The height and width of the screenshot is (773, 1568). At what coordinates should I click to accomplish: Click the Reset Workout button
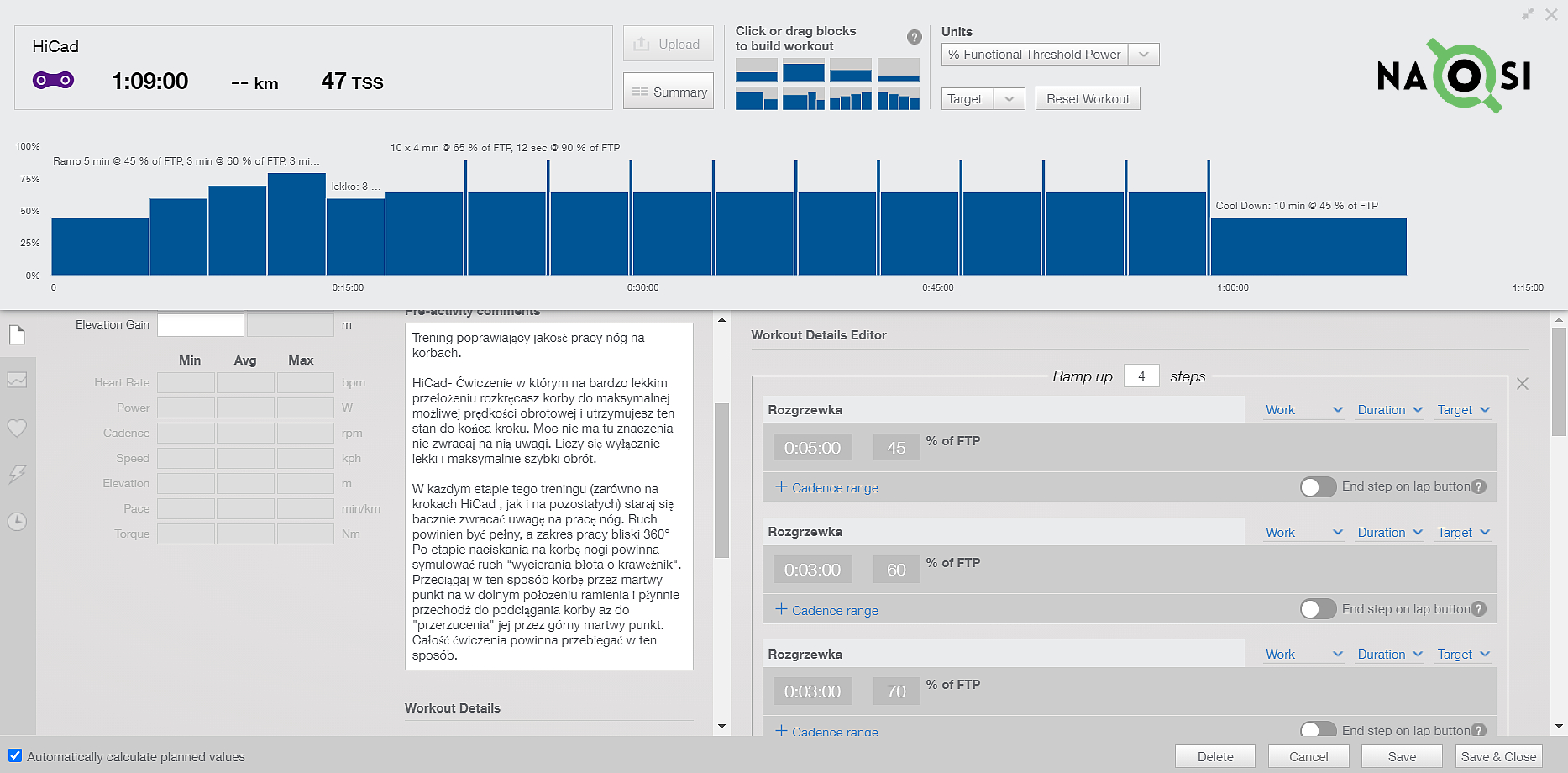(1087, 99)
